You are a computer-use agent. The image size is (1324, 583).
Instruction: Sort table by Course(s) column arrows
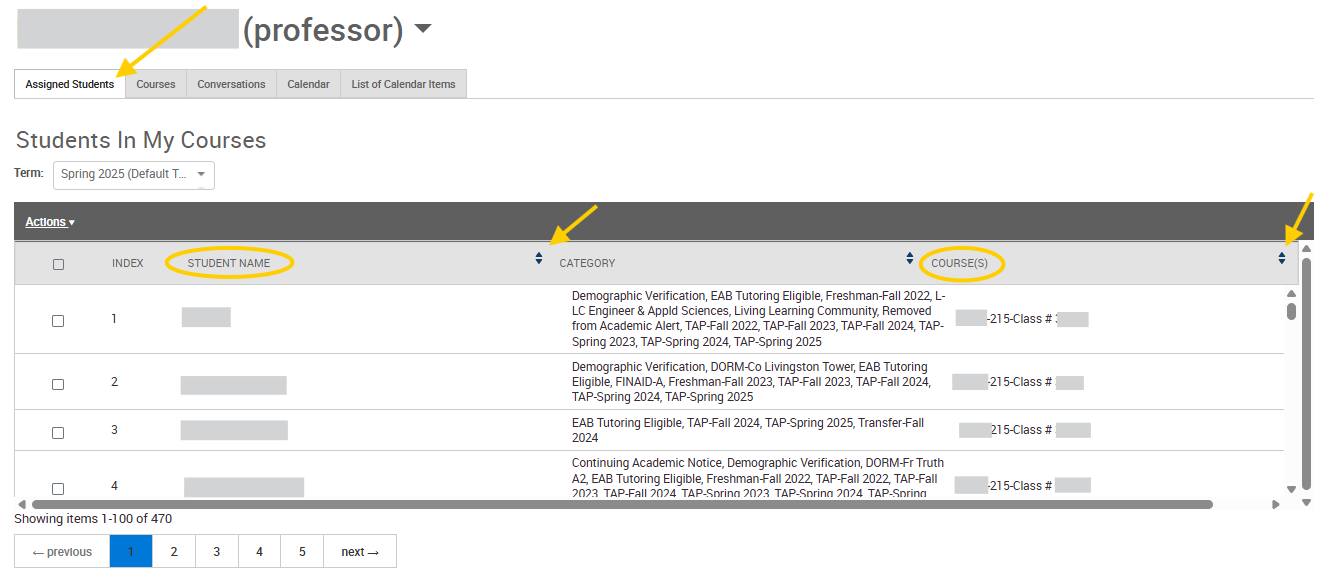click(1281, 259)
